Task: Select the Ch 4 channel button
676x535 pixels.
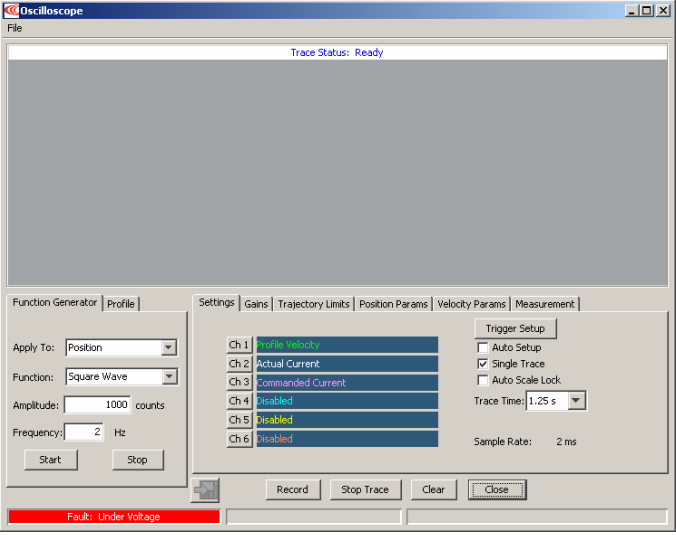Action: tap(239, 401)
